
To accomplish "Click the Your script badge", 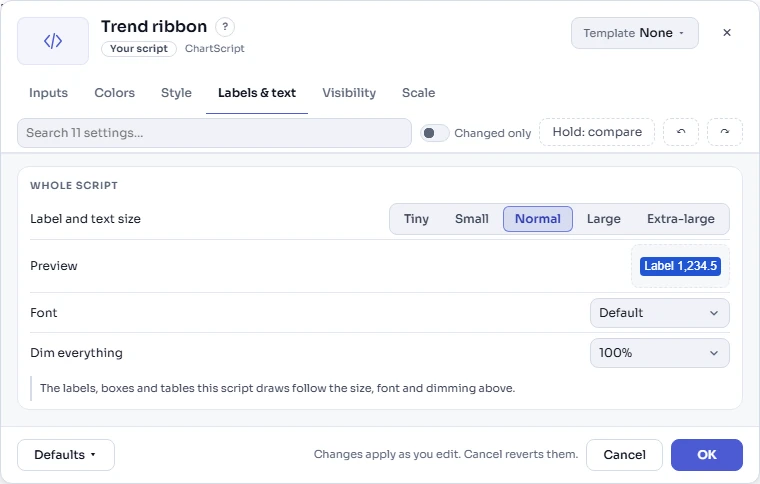I will (139, 49).
